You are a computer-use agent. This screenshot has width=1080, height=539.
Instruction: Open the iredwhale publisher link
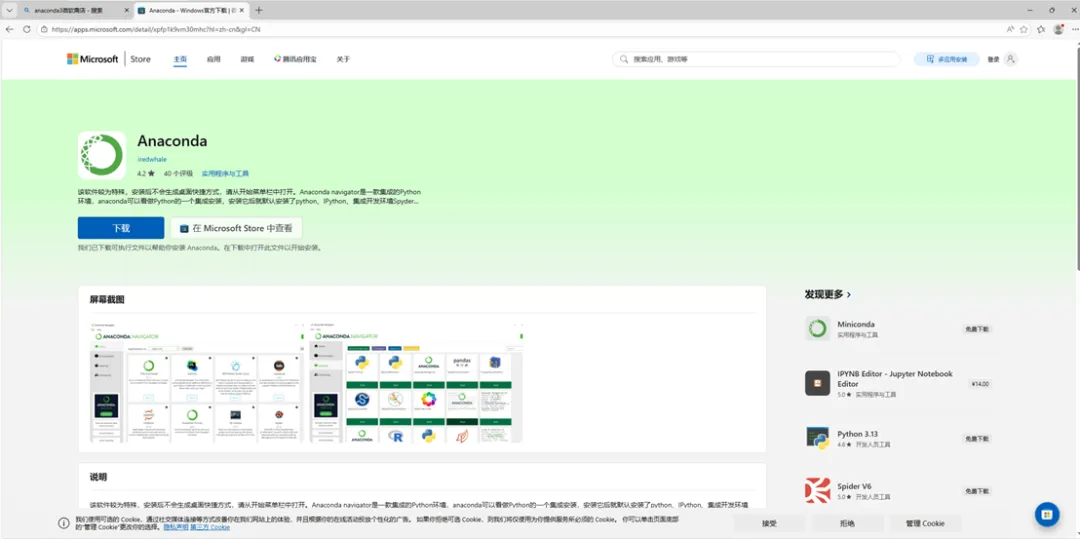pyautogui.click(x=152, y=159)
